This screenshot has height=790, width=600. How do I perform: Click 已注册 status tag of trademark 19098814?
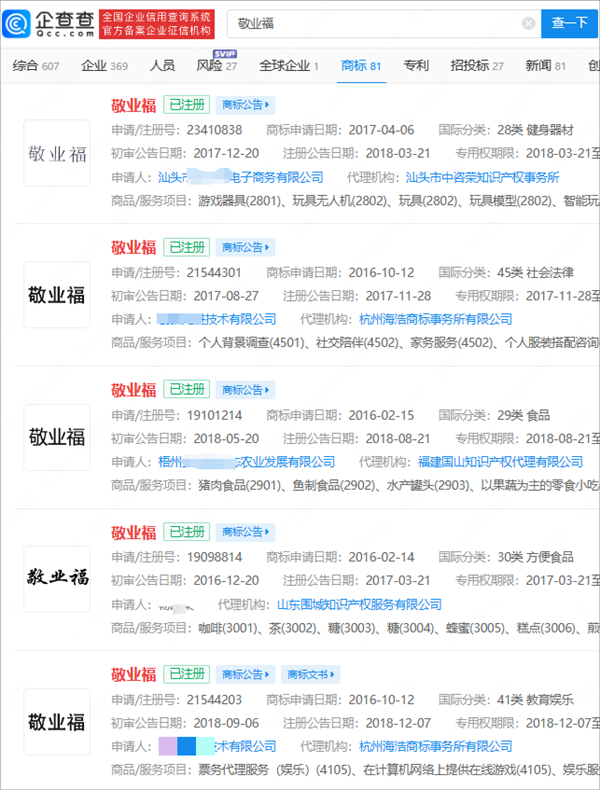pos(186,532)
